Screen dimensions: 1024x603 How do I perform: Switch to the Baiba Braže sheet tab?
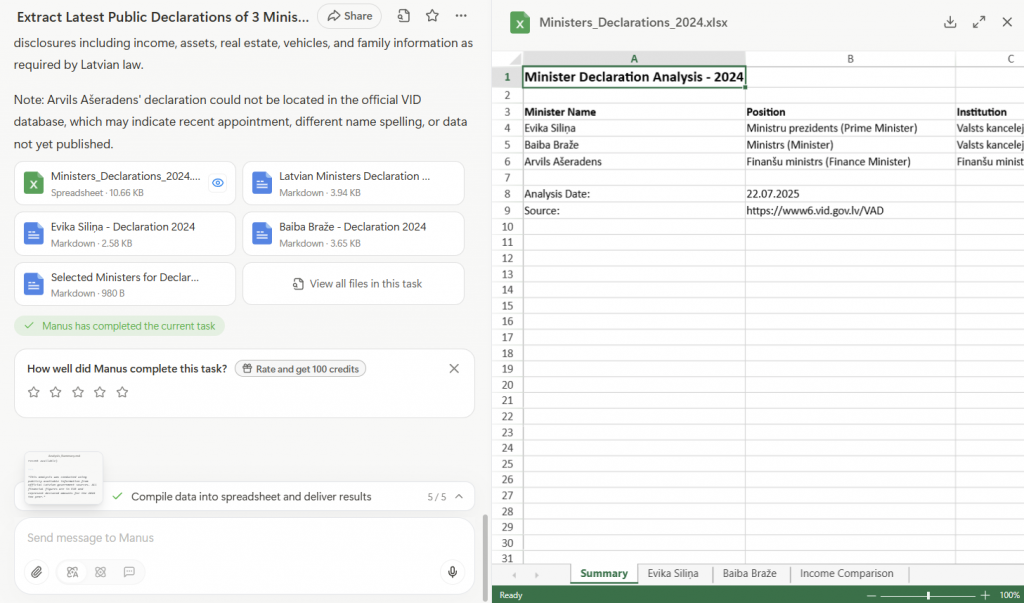pos(749,574)
